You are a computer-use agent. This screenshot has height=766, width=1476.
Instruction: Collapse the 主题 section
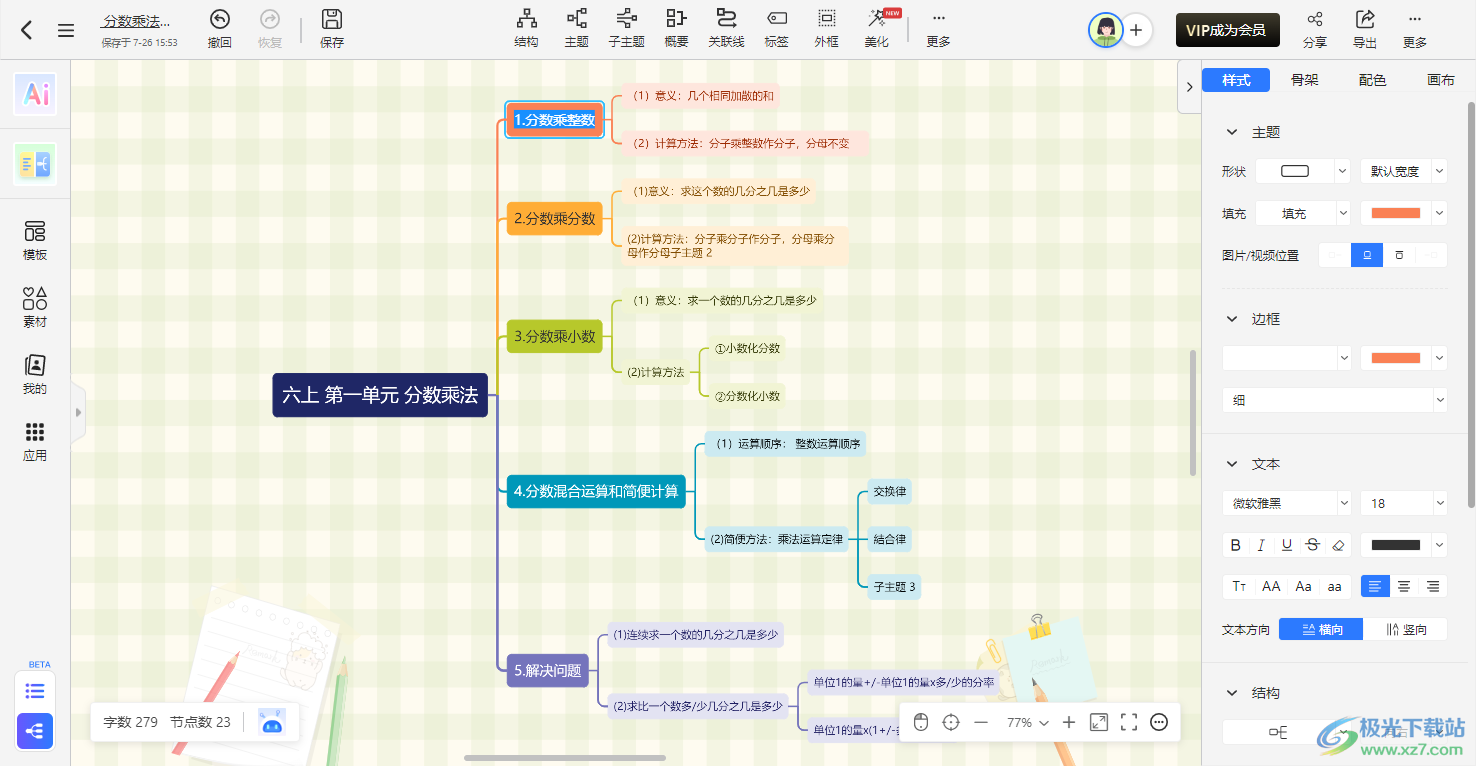pos(1232,132)
